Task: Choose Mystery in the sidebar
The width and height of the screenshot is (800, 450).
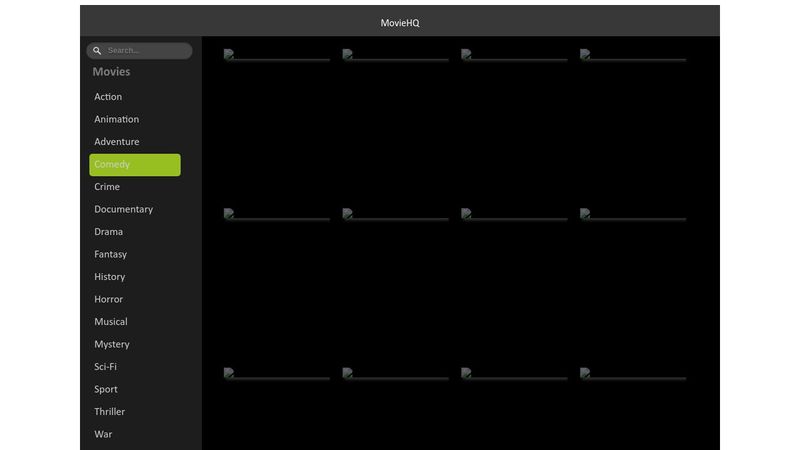Action: click(x=111, y=345)
